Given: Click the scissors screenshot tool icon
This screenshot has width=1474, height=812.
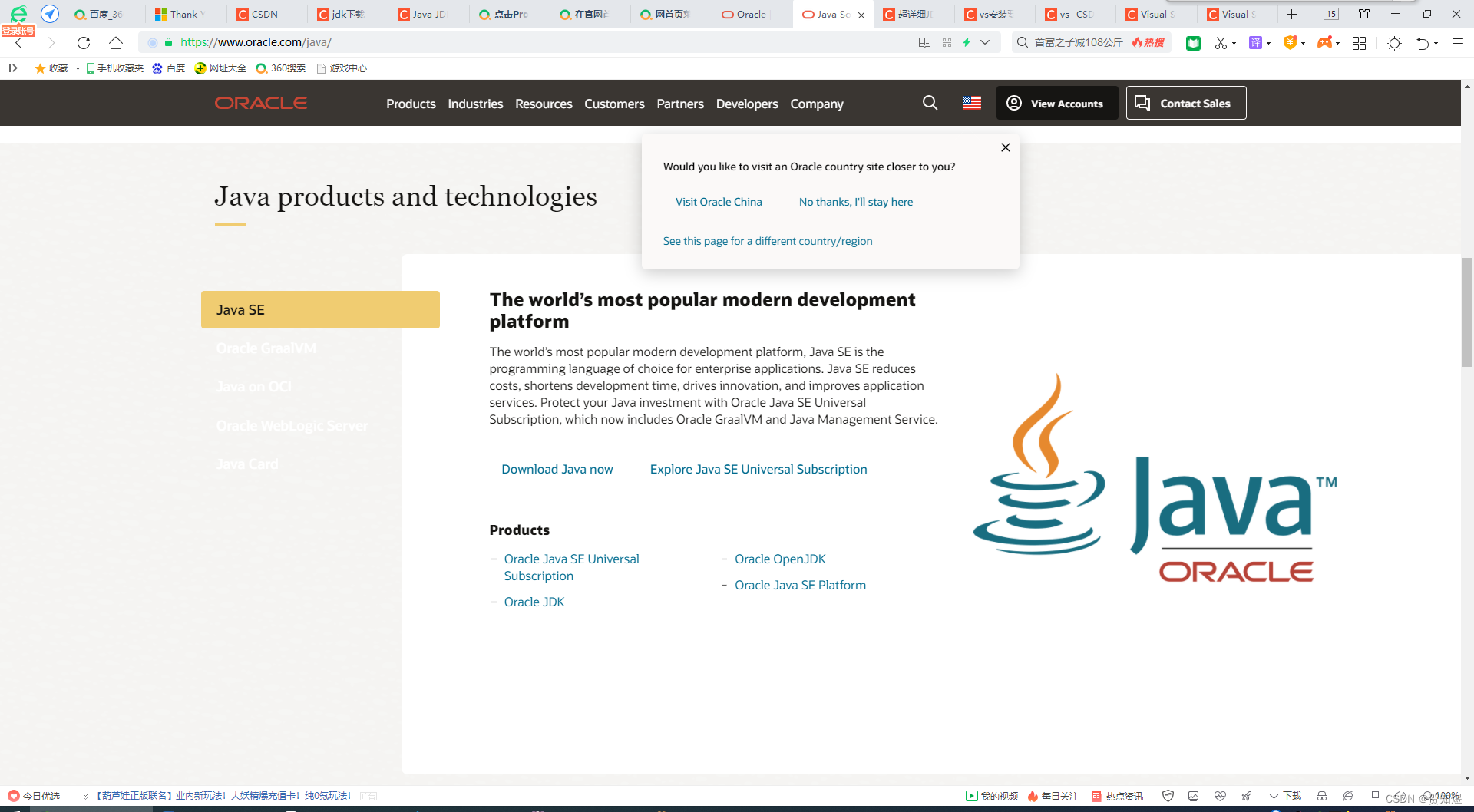Looking at the screenshot, I should pos(1221,43).
